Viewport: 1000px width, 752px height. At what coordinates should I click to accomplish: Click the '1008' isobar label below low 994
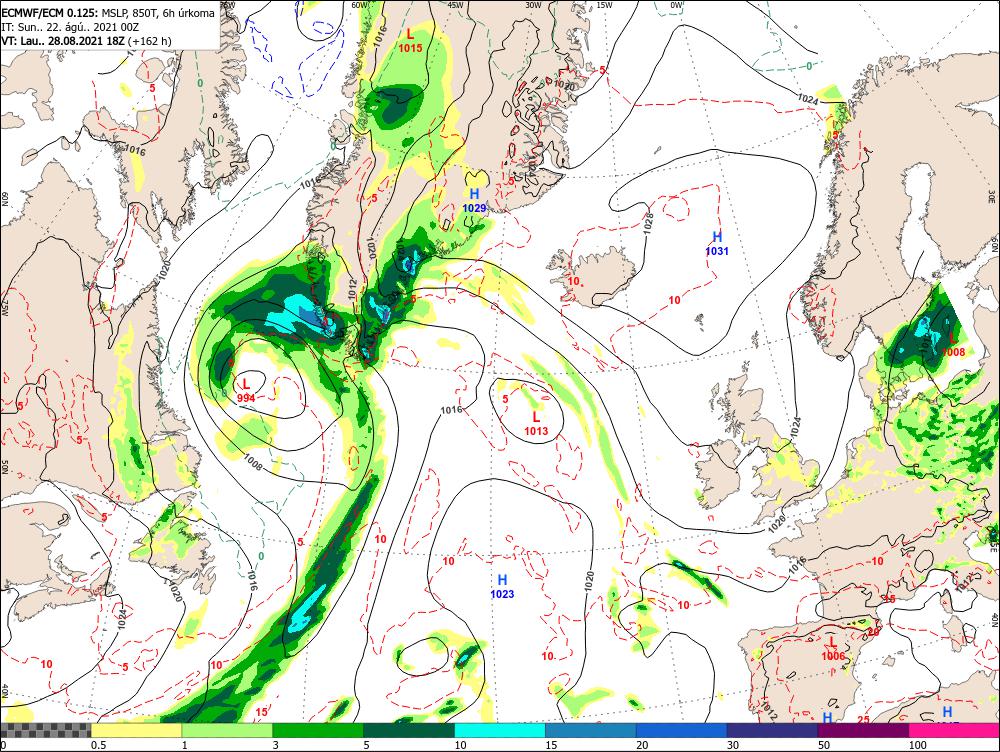click(253, 461)
